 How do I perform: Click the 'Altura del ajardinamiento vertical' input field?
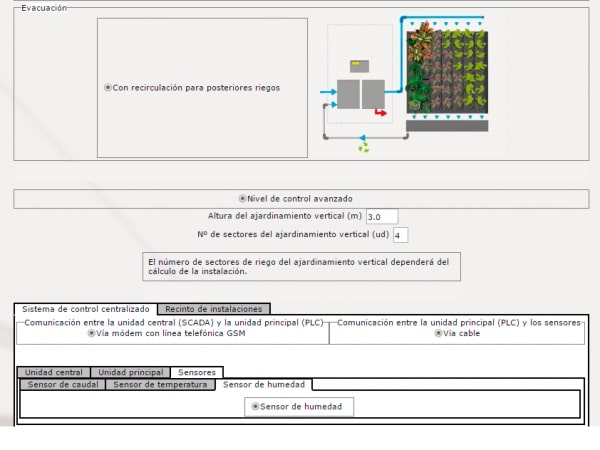click(382, 217)
